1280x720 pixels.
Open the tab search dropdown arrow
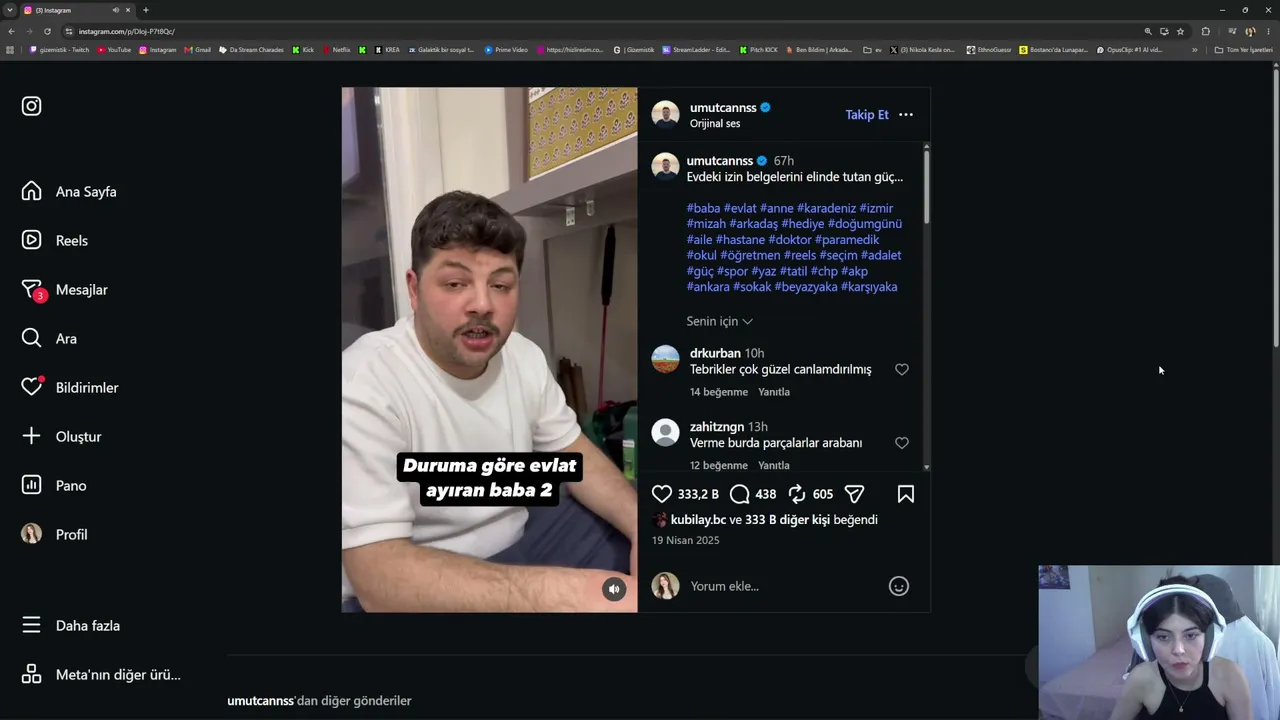[9, 10]
